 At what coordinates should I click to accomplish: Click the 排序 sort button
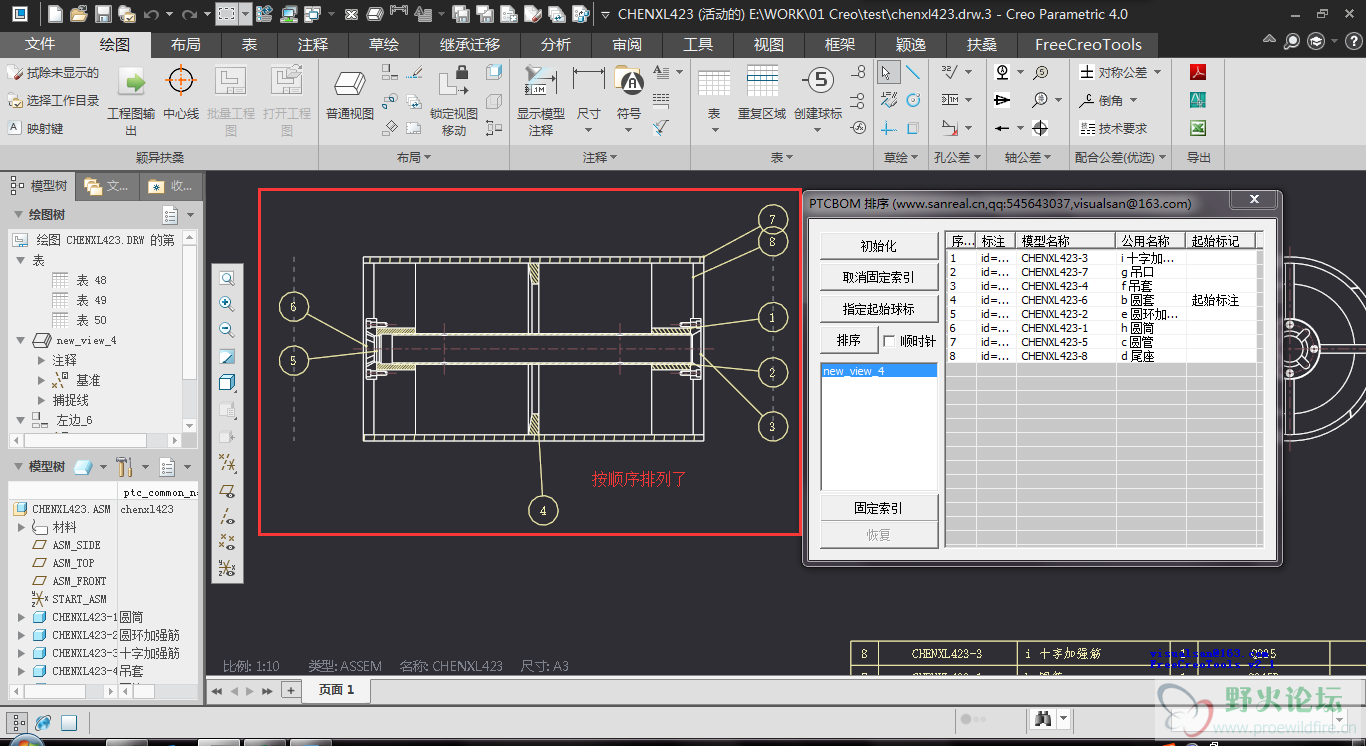tap(848, 341)
